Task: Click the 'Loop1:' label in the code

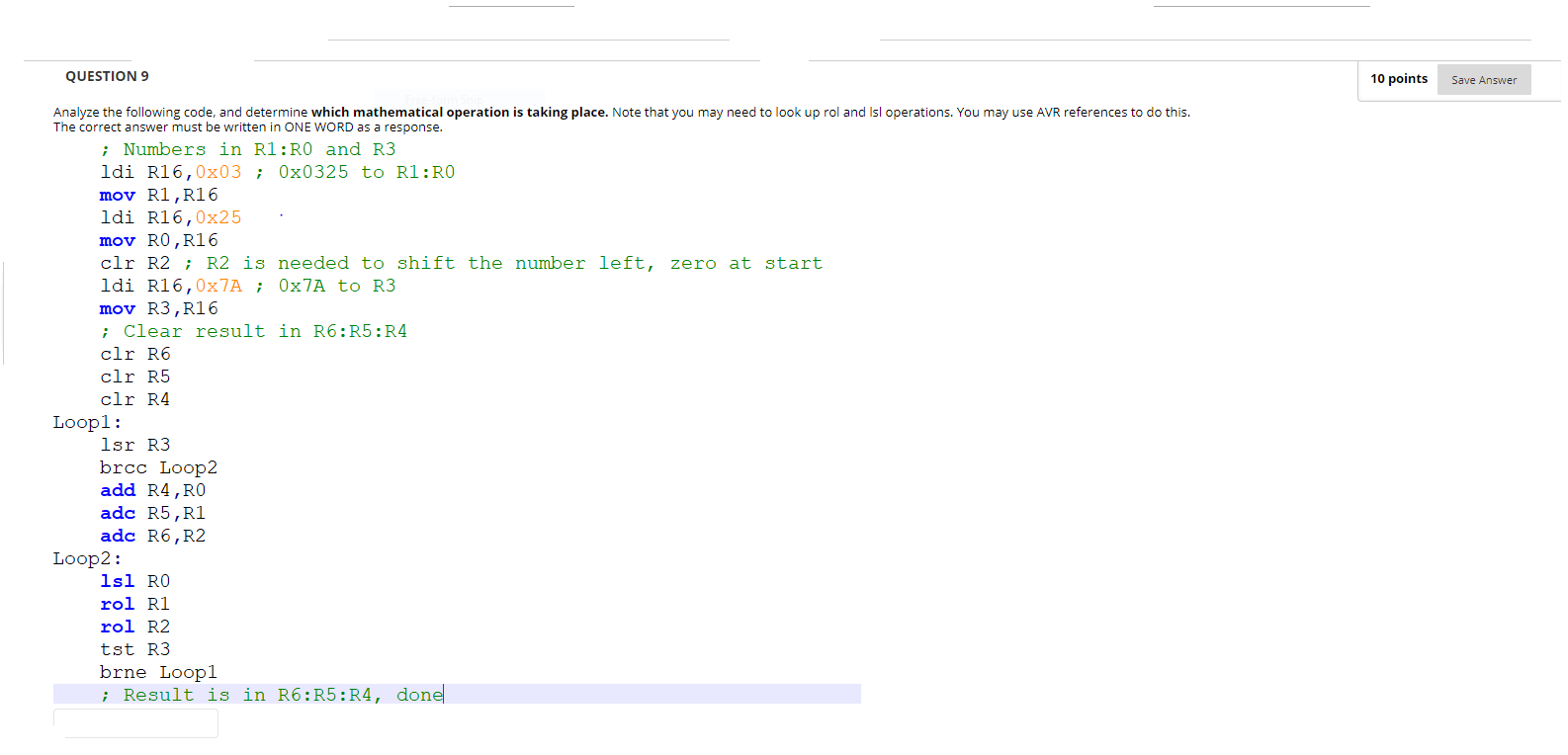Action: (87, 422)
